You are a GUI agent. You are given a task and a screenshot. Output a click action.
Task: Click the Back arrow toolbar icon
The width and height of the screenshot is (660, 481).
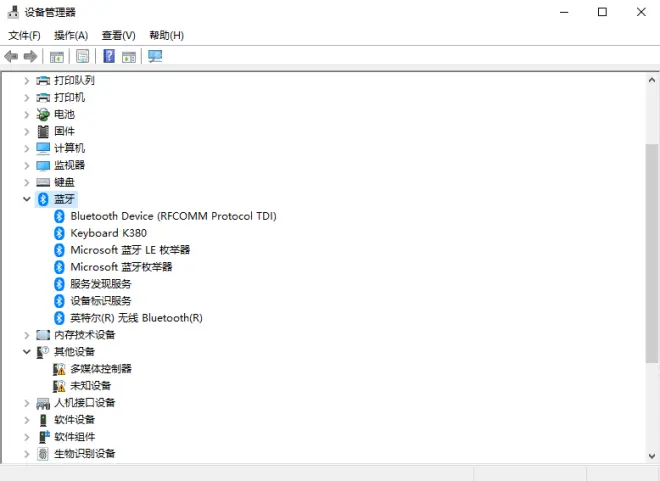[11, 56]
